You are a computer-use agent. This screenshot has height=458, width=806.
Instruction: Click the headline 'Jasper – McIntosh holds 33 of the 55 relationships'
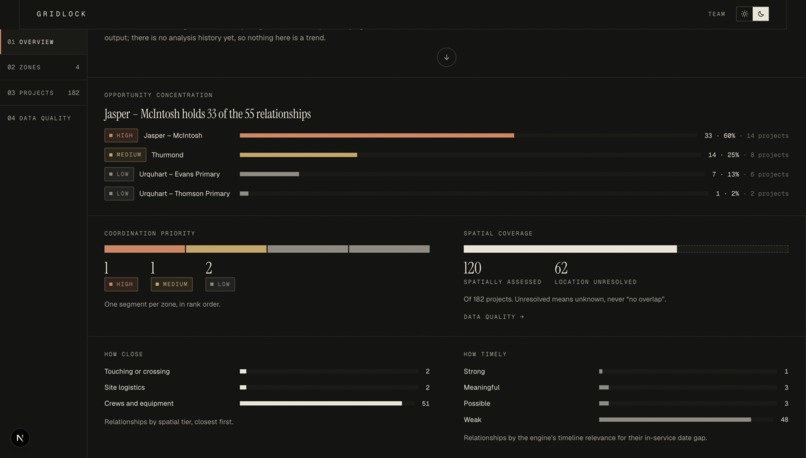click(x=208, y=114)
